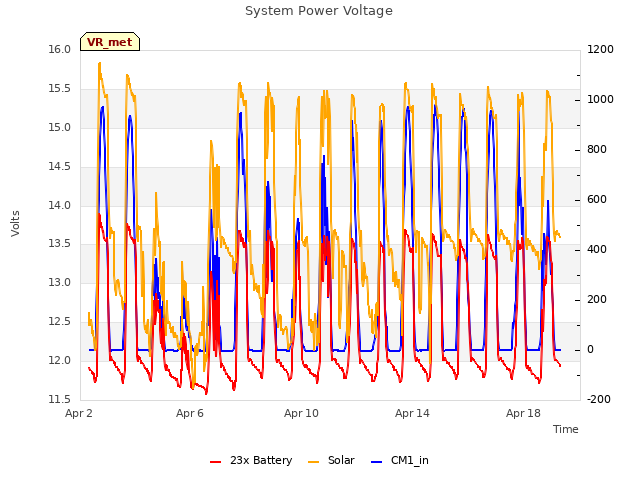Click the 800 right axis label
Viewport: 640px width, 480px height.
coord(597,149)
